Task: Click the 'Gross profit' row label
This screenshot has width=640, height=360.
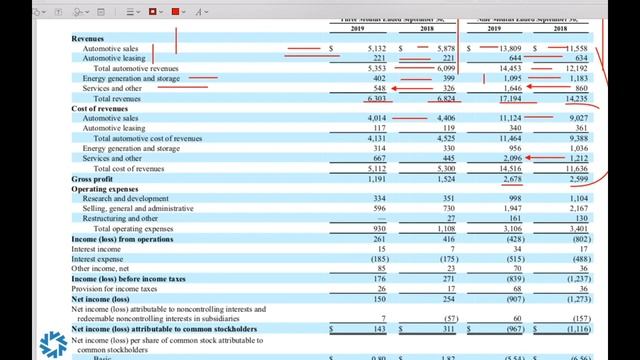Action: coord(92,179)
